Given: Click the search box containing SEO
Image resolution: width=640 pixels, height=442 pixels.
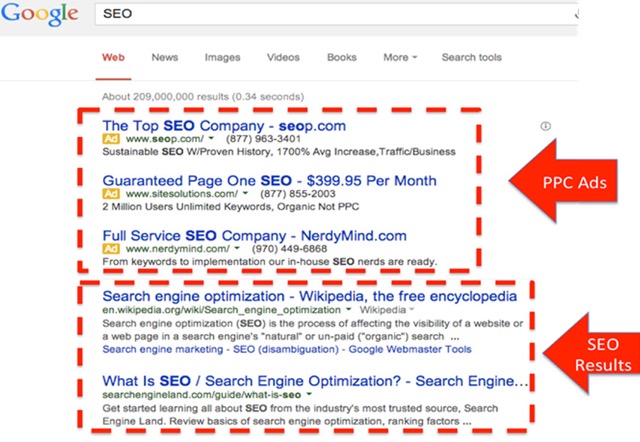Looking at the screenshot, I should click(x=336, y=13).
